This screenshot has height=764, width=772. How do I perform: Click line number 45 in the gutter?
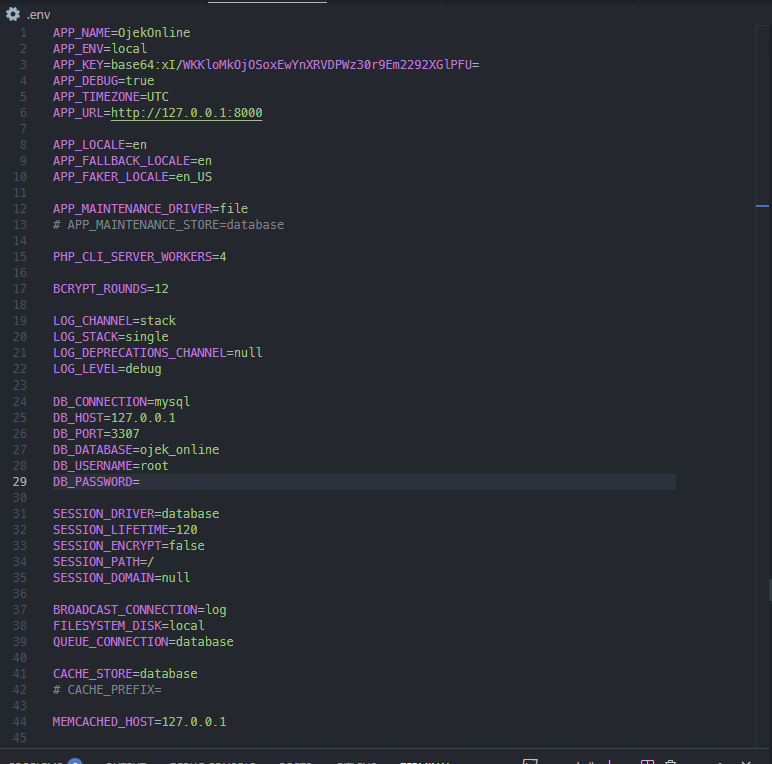(x=21, y=738)
